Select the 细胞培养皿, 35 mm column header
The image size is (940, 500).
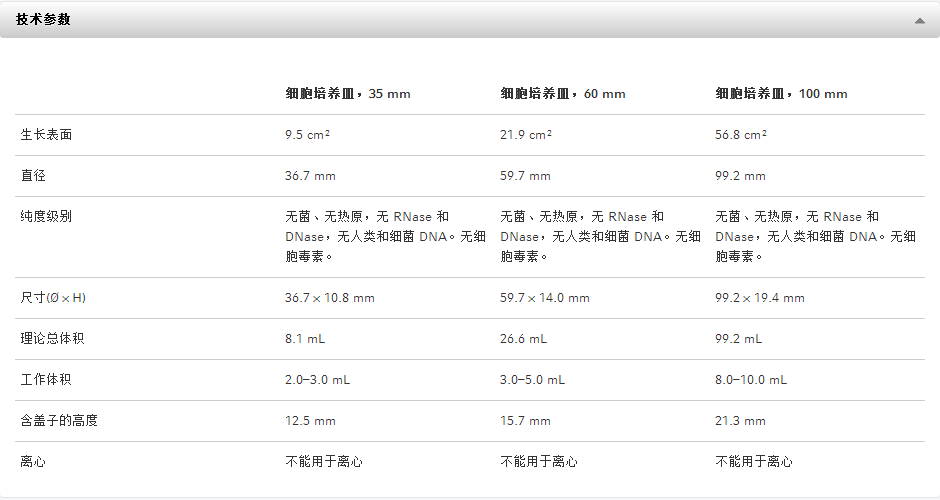point(348,94)
